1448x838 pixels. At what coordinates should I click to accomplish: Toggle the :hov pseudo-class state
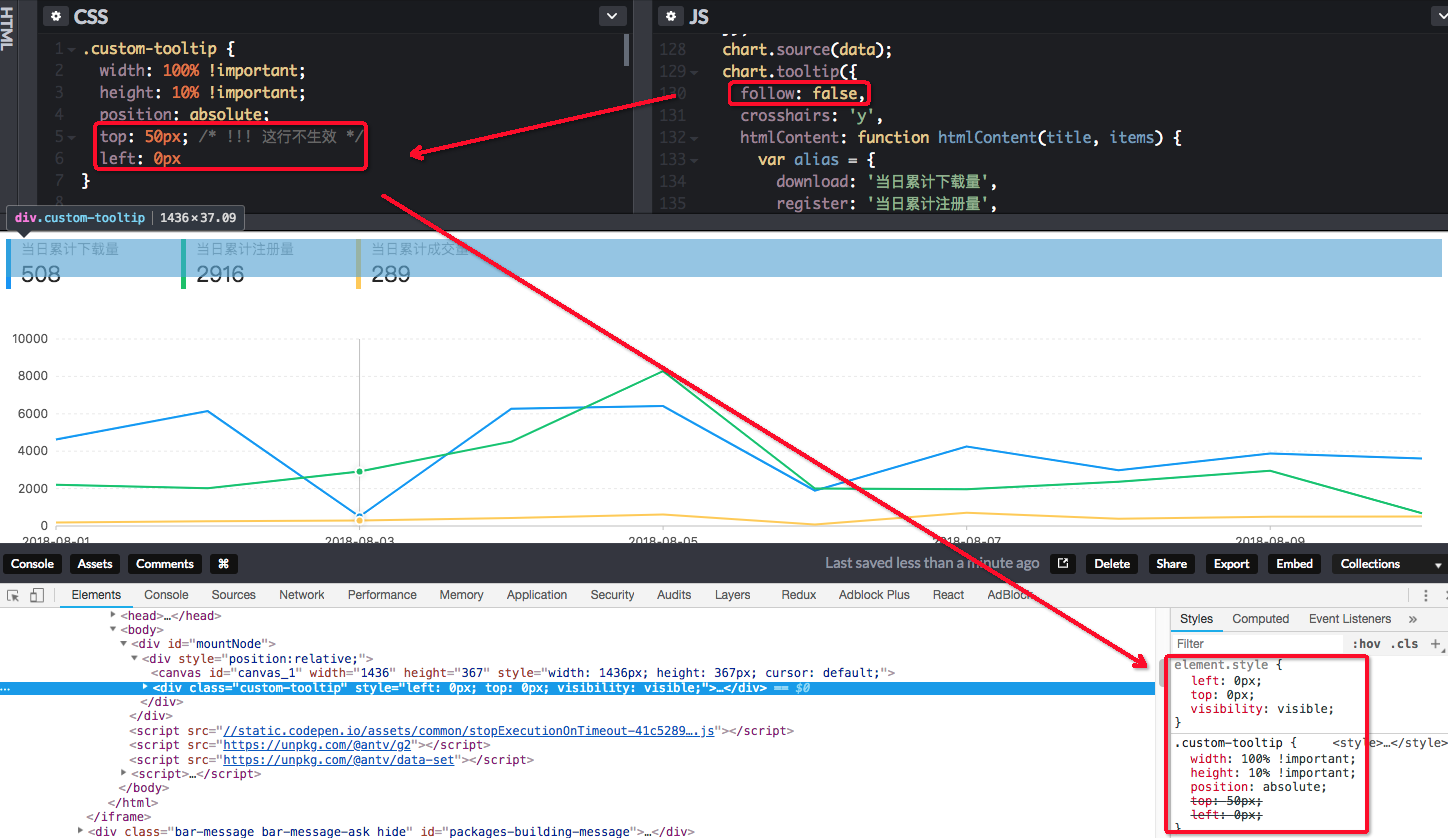click(x=1367, y=643)
